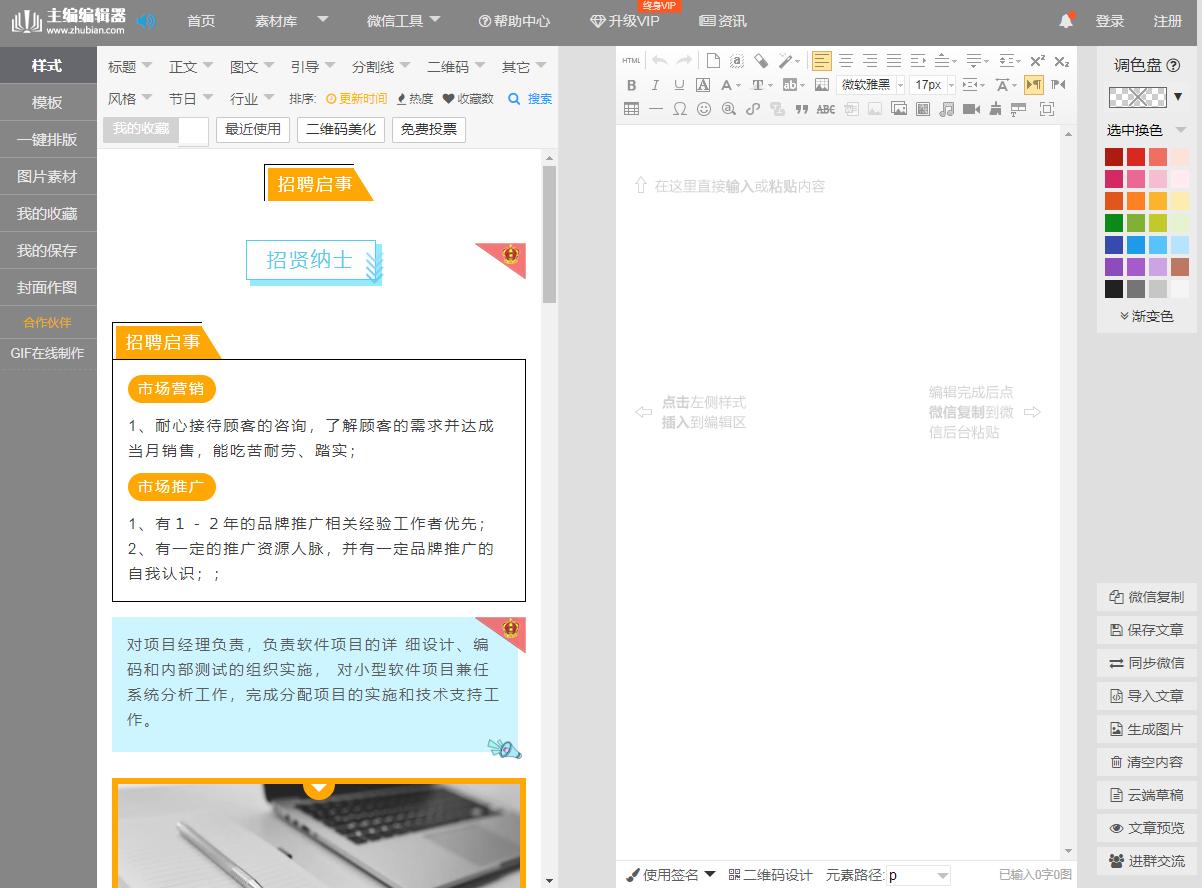The width and height of the screenshot is (1202, 888).
Task: Pick the dark red color swatch
Action: point(1115,156)
